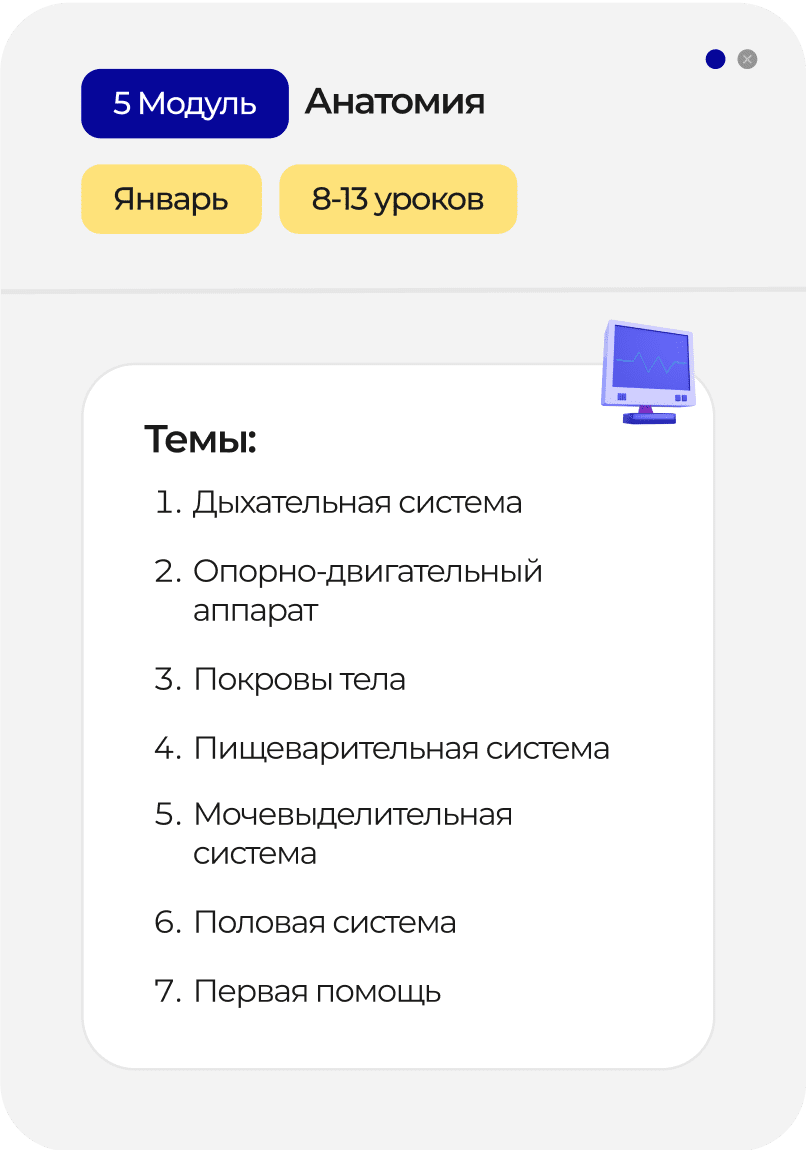Click the word система under item five
Viewport: 806px width, 1150px height.
[254, 854]
